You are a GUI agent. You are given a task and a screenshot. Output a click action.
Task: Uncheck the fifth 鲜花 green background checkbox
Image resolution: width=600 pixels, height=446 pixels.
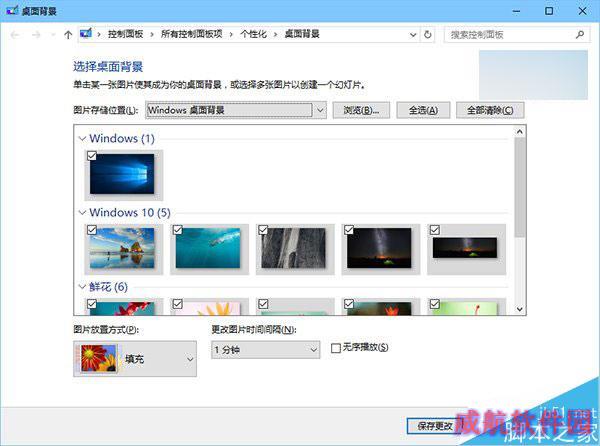point(435,304)
